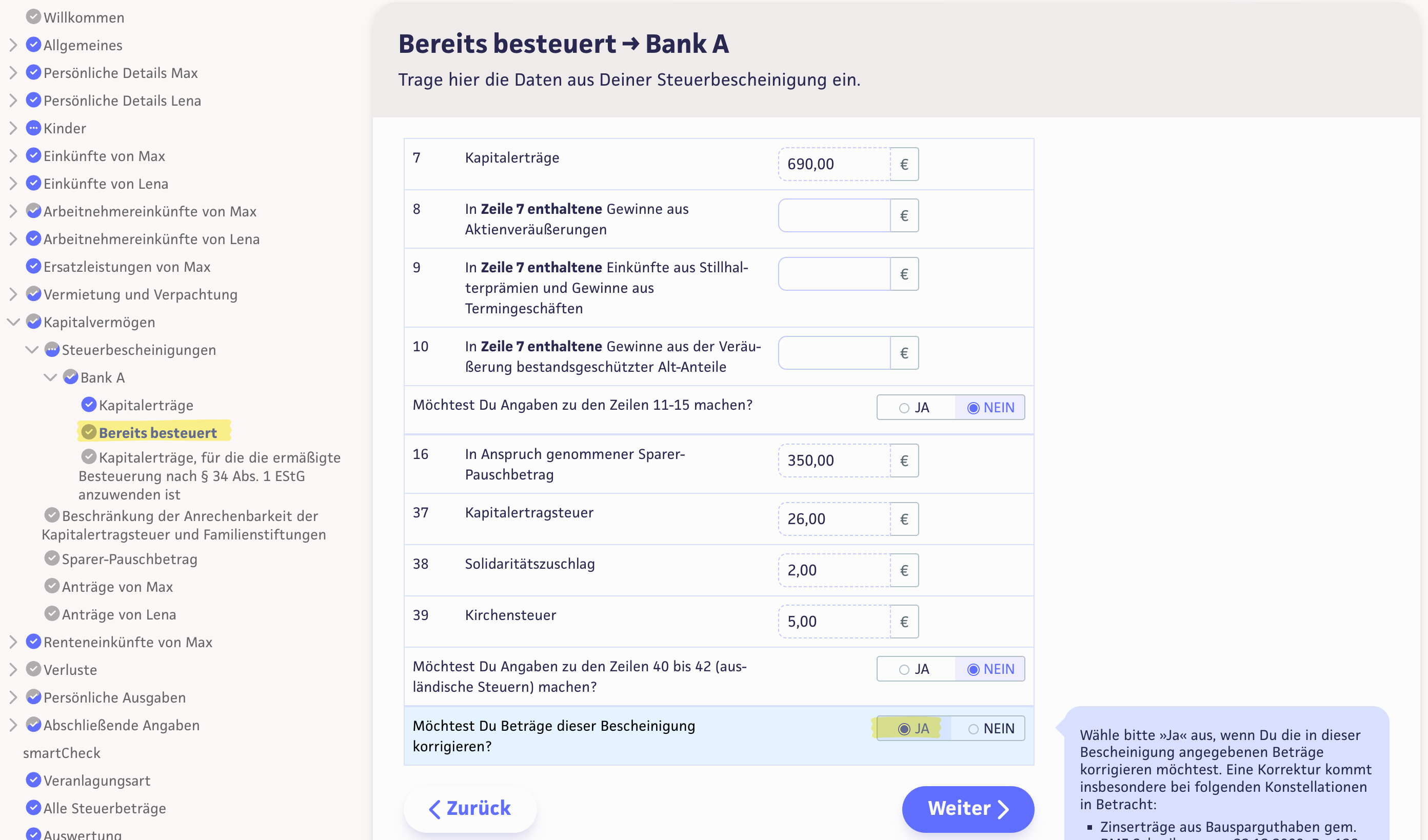Click the checkmark icon beside Veranlagungsart
The height and width of the screenshot is (840, 1428).
33,780
